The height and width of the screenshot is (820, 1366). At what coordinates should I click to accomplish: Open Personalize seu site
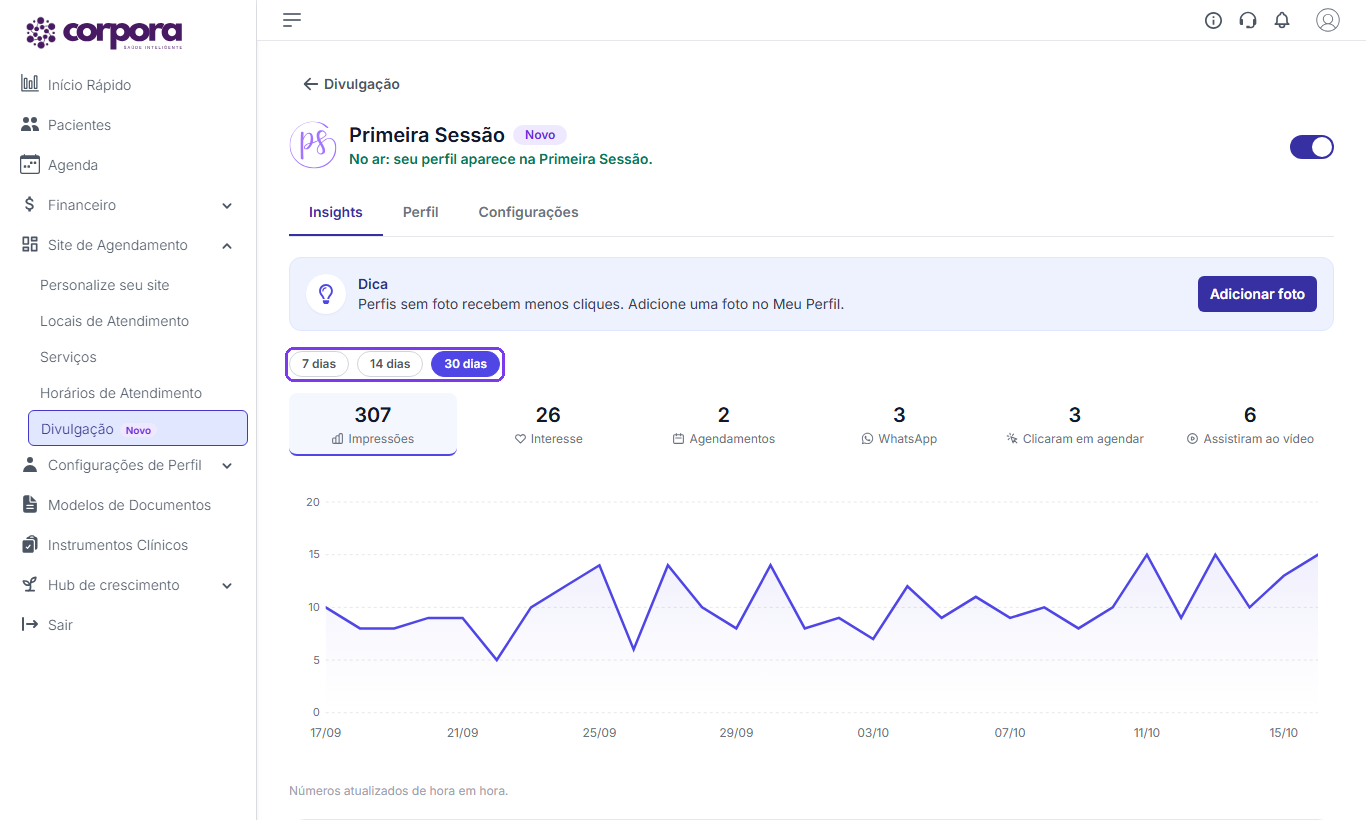click(105, 285)
